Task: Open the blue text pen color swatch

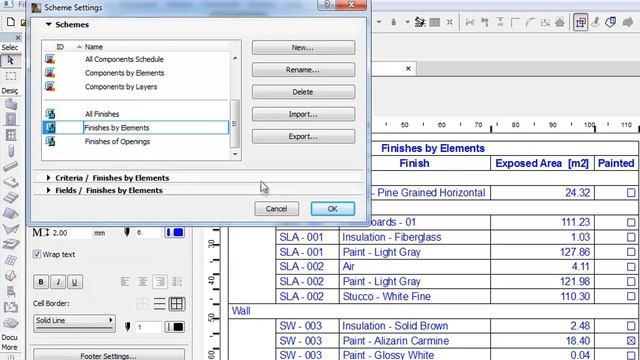Action: click(x=175, y=232)
